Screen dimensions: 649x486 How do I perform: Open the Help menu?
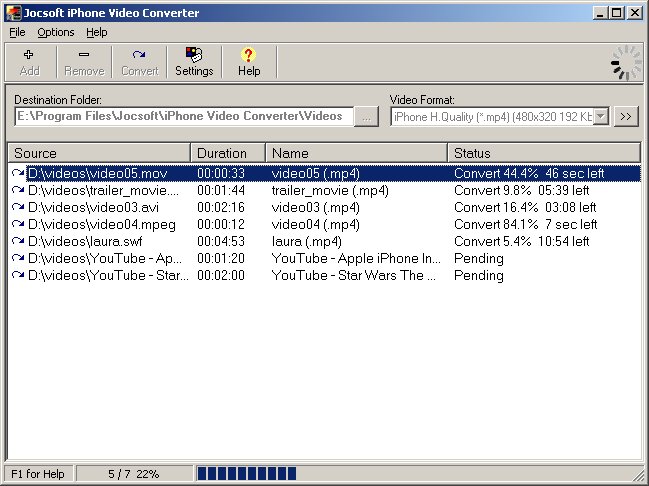(96, 32)
